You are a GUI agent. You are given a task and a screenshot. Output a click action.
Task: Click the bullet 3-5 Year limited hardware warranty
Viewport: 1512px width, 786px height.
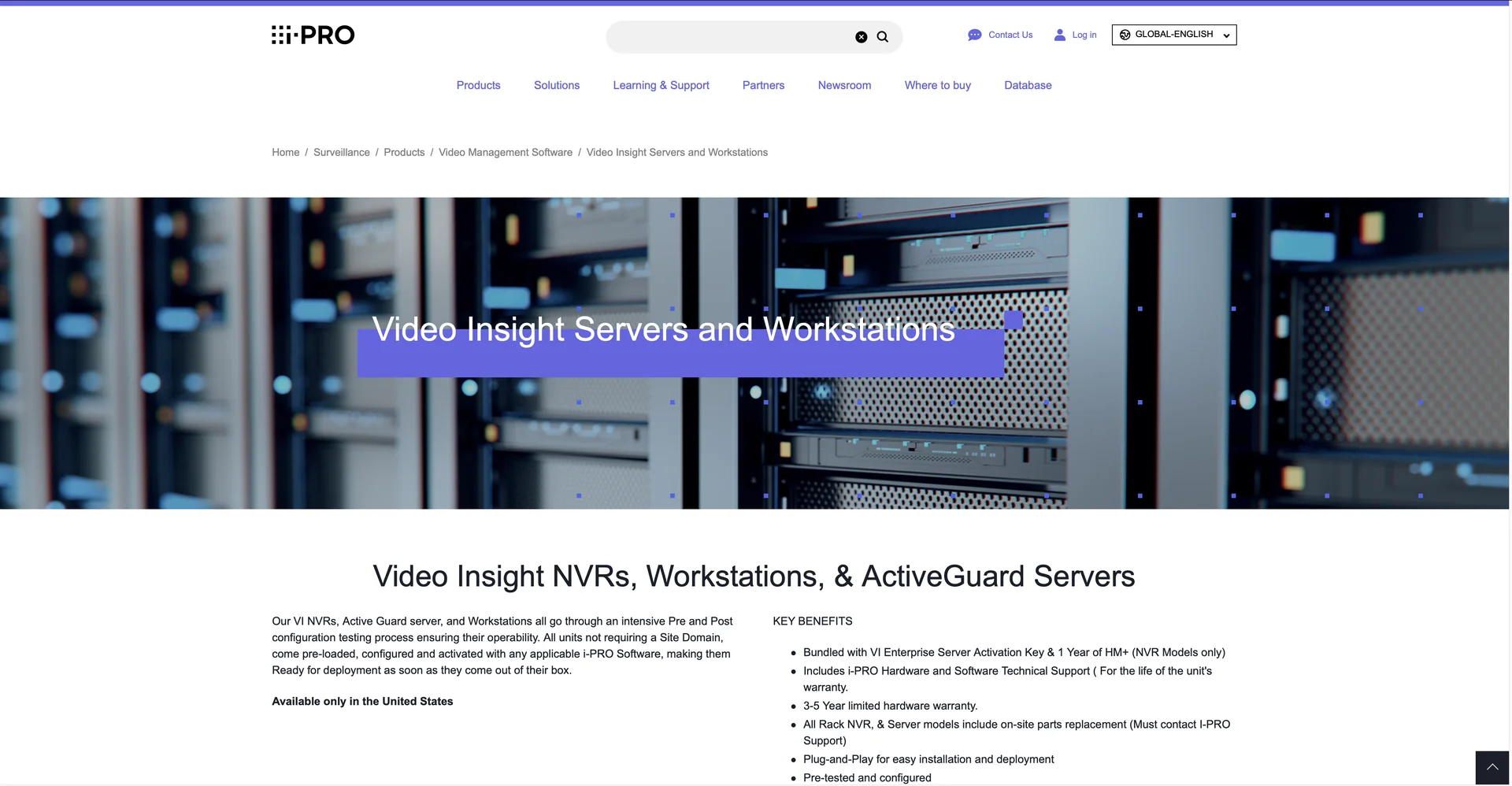tap(890, 706)
